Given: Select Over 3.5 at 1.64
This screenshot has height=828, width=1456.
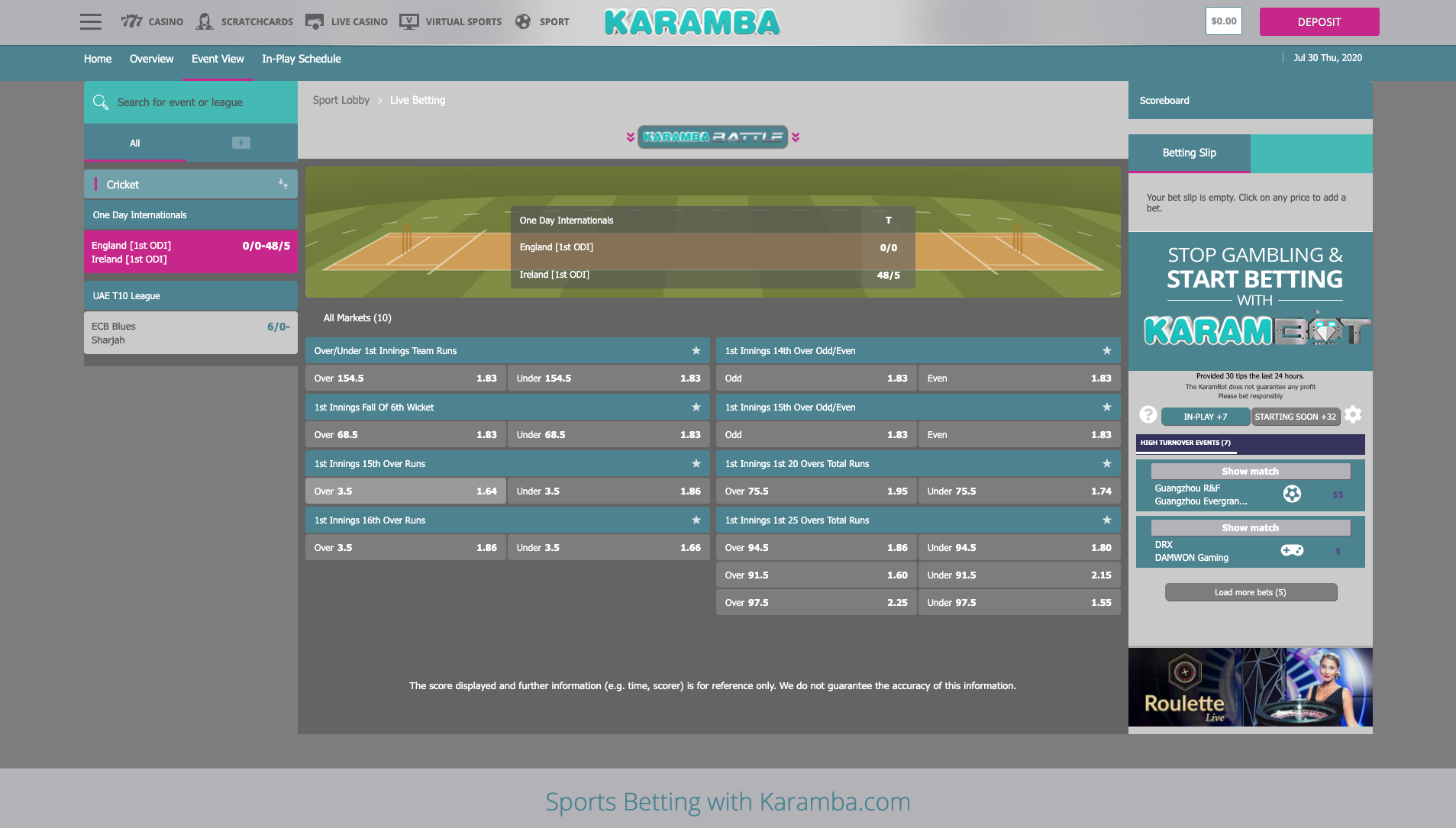Looking at the screenshot, I should [x=405, y=491].
